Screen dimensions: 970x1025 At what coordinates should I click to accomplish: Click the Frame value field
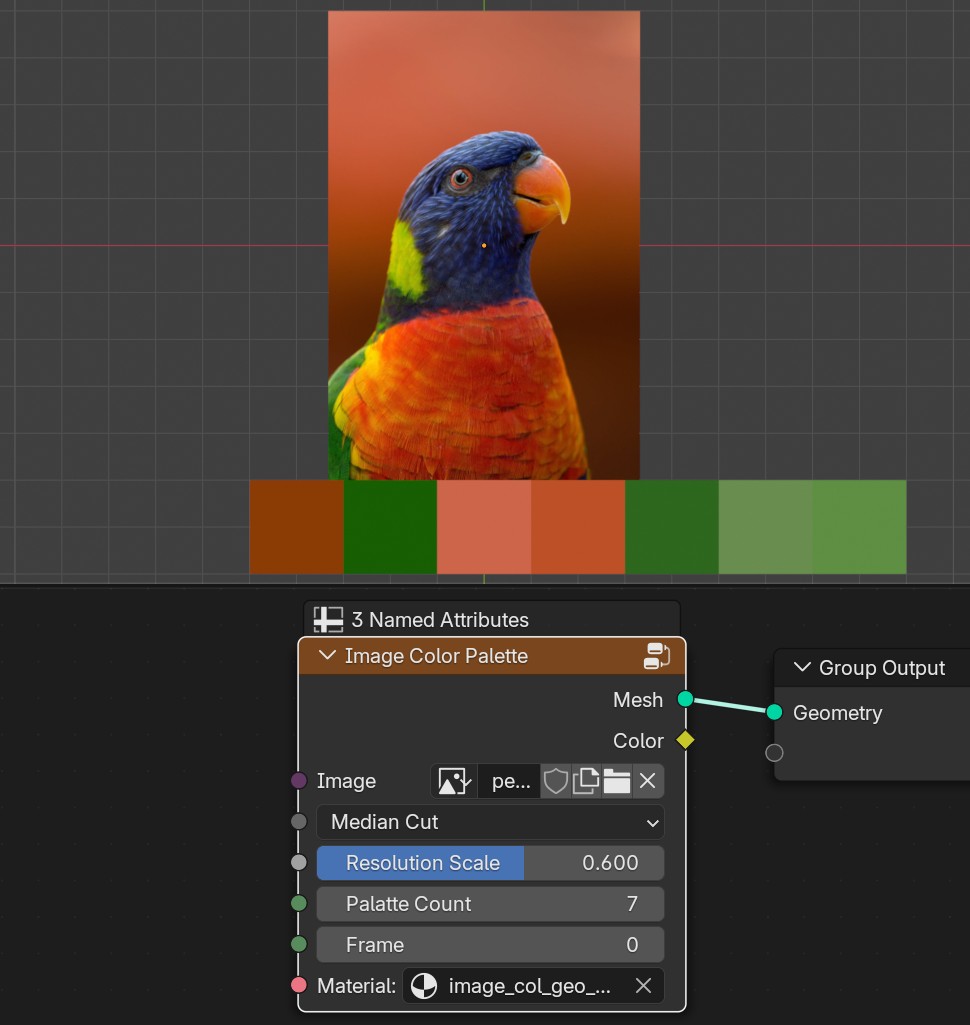click(490, 945)
